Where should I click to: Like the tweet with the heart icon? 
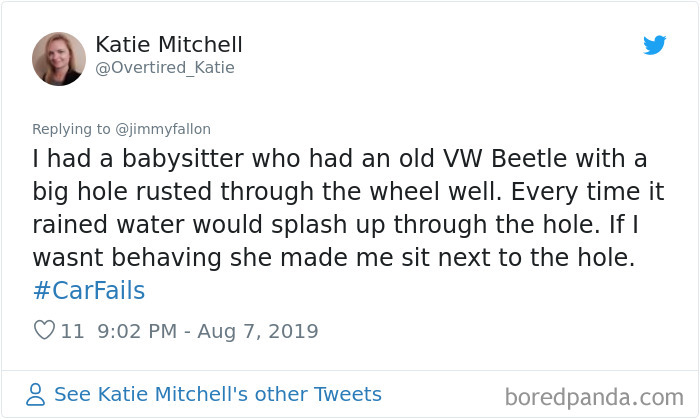tap(44, 331)
